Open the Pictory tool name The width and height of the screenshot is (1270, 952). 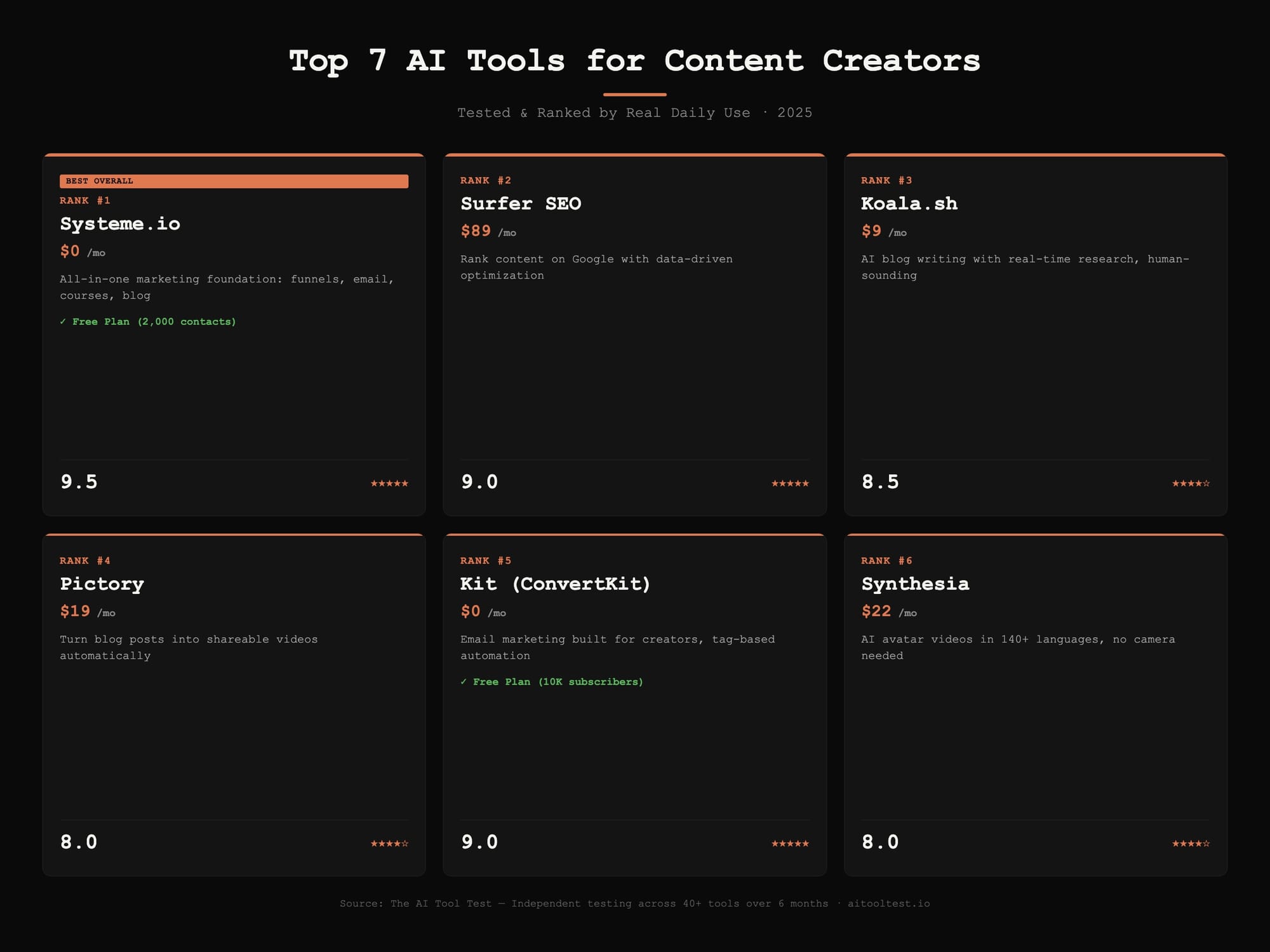[102, 584]
